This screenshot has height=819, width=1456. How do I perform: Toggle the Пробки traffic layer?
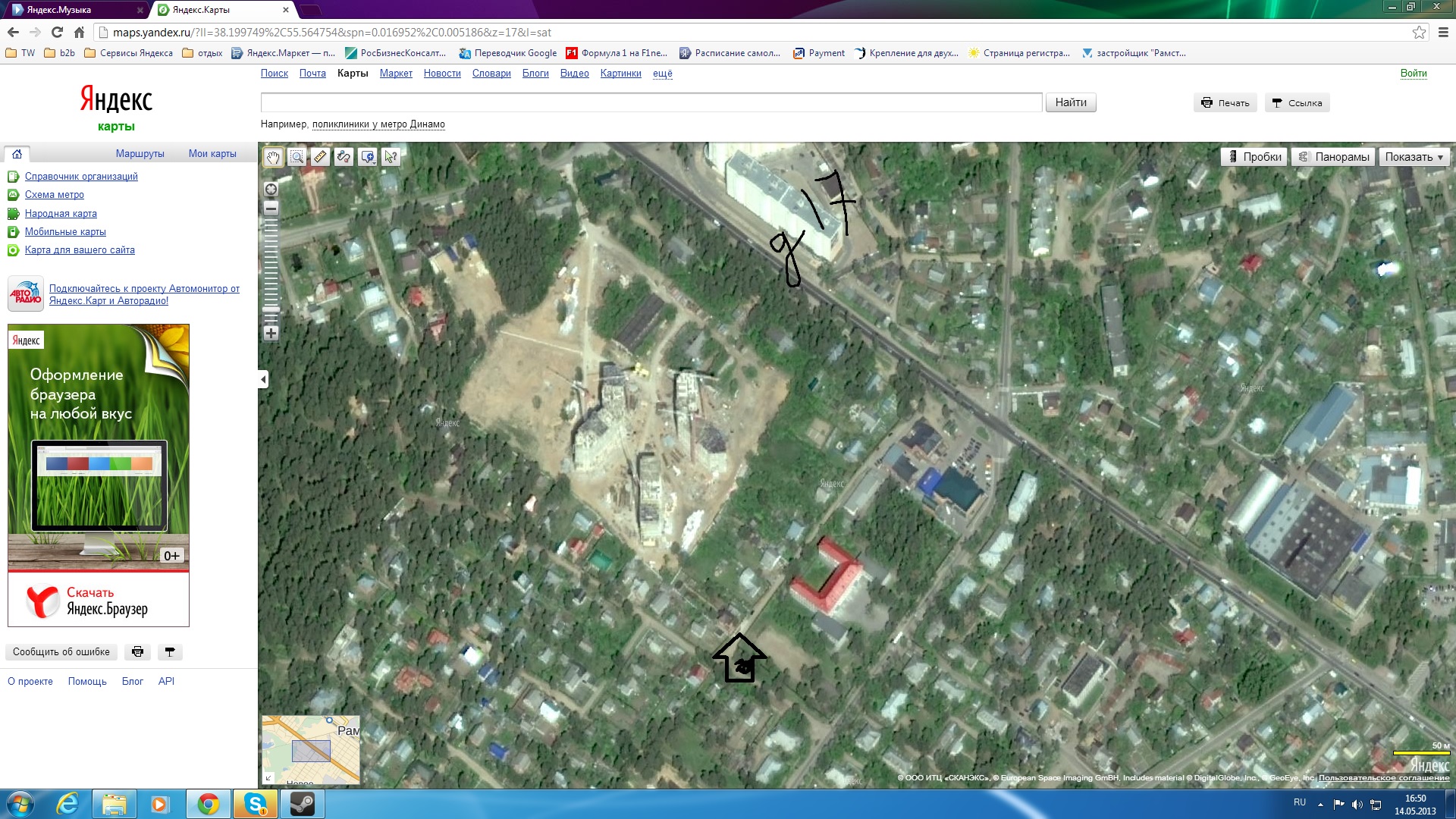[1254, 157]
